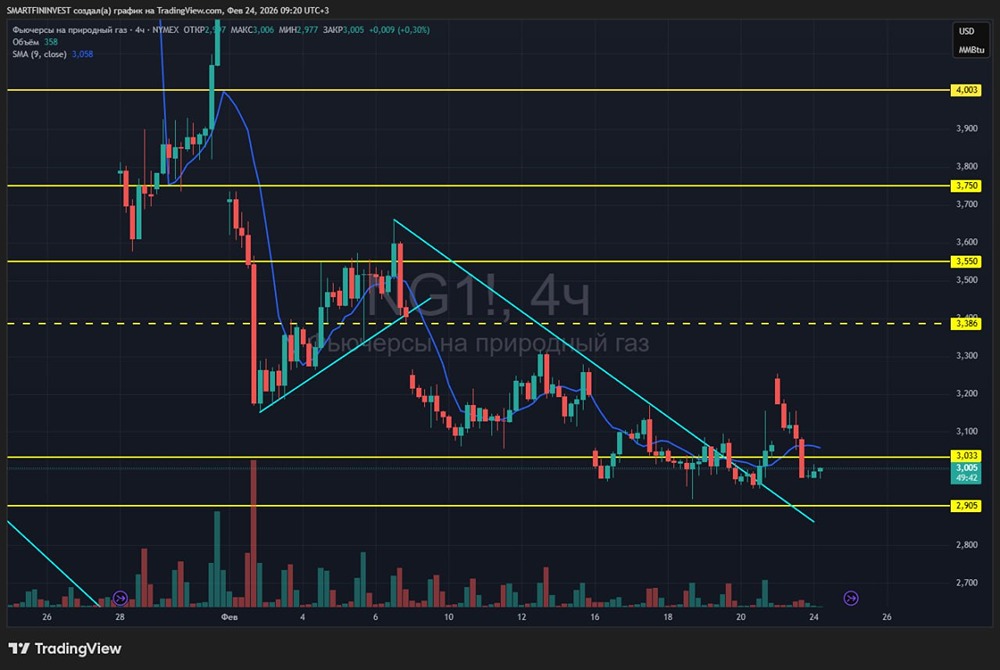
Task: Click date 10 on the time axis
Action: click(448, 617)
